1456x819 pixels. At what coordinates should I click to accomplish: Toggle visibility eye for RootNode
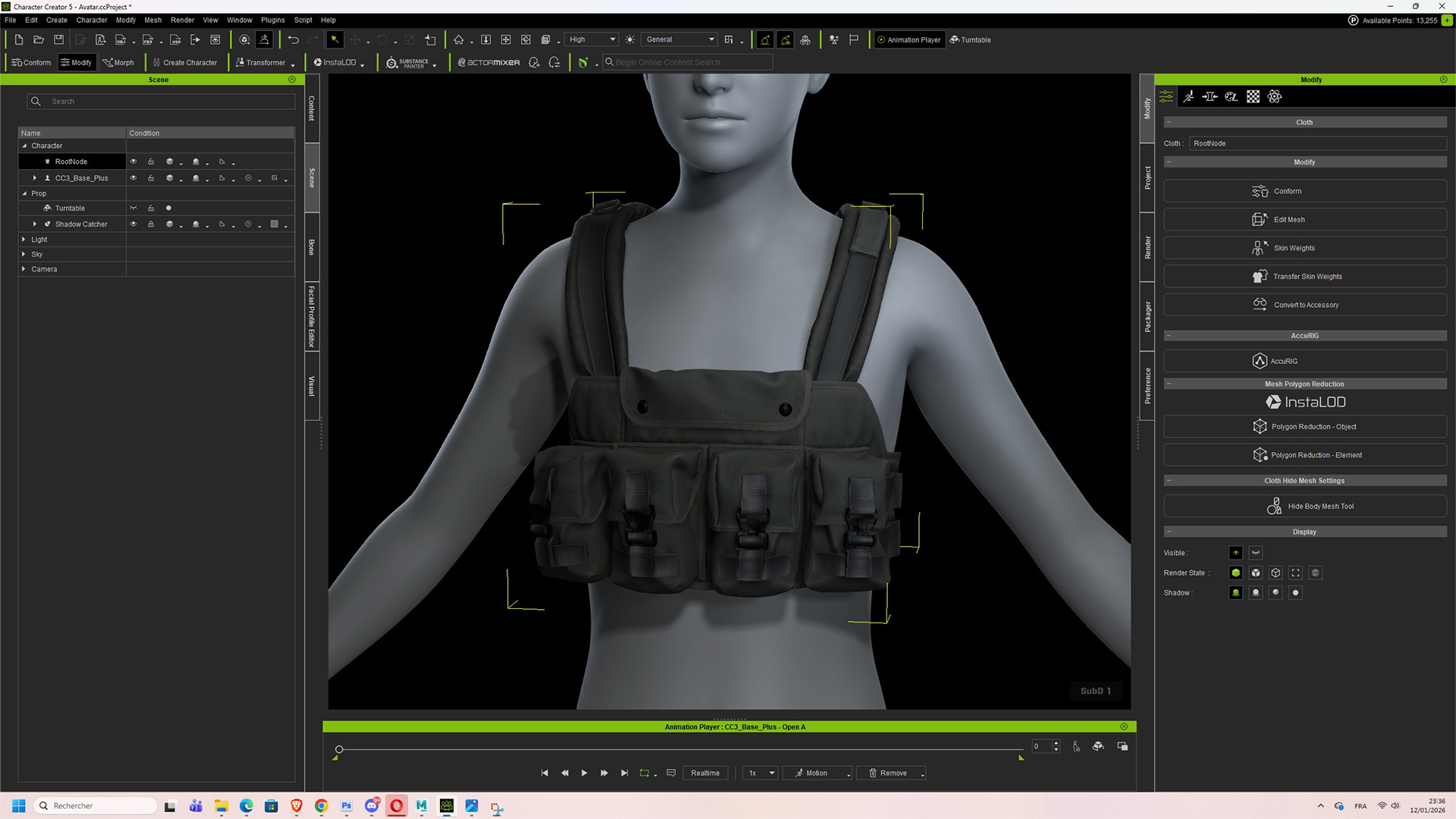point(133,162)
